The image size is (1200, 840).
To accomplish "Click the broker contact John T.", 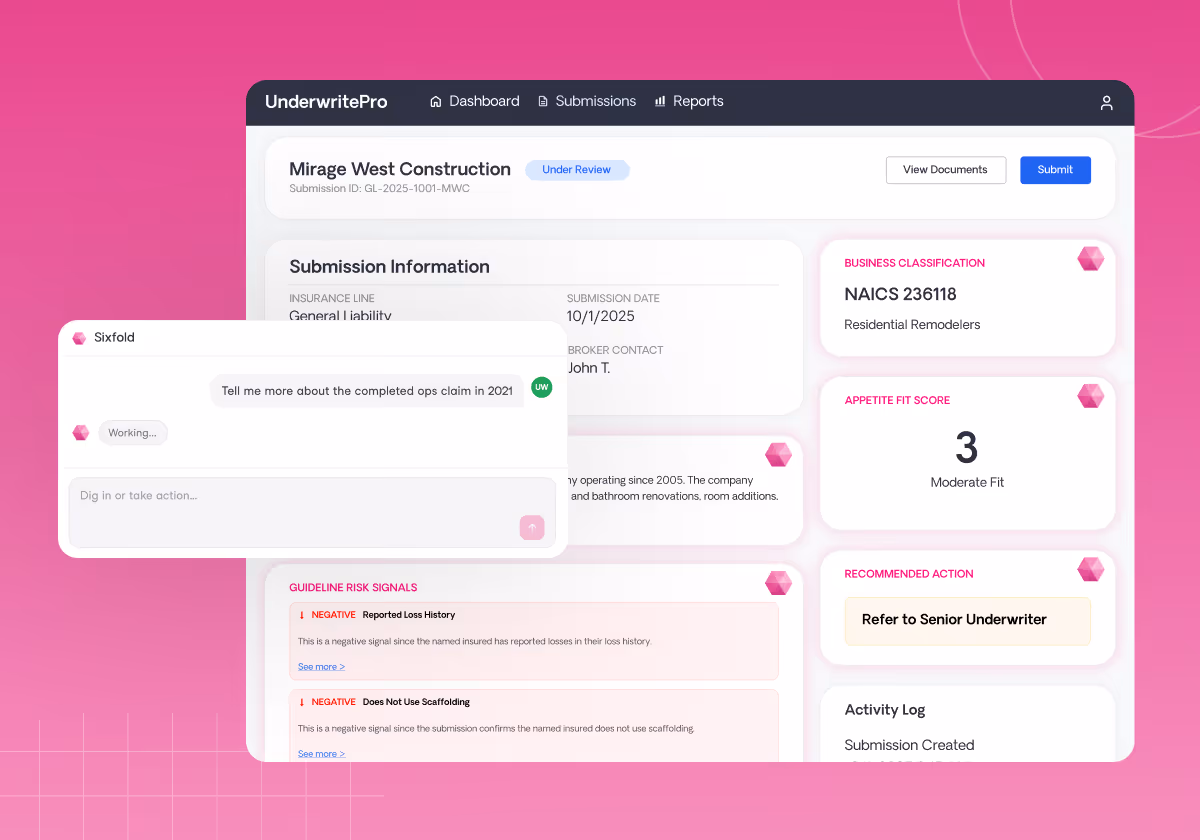I will [x=589, y=368].
